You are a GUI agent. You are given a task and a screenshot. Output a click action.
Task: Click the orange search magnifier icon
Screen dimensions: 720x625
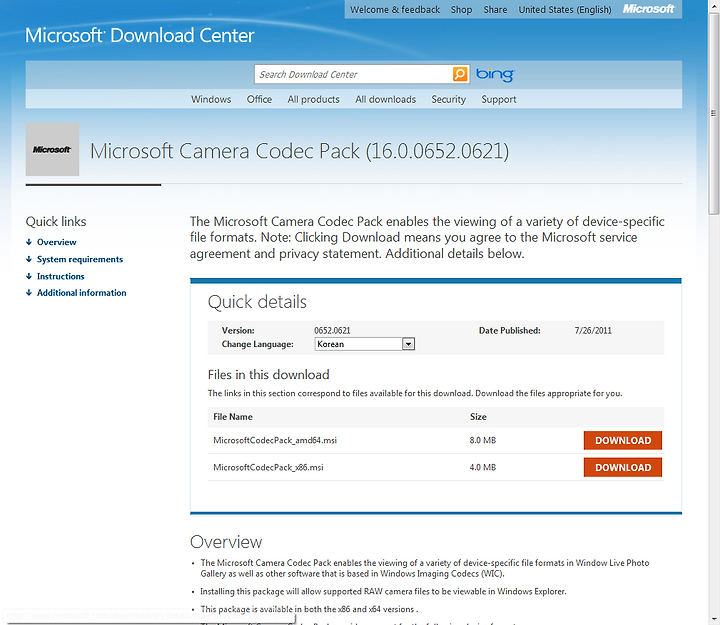[x=460, y=74]
